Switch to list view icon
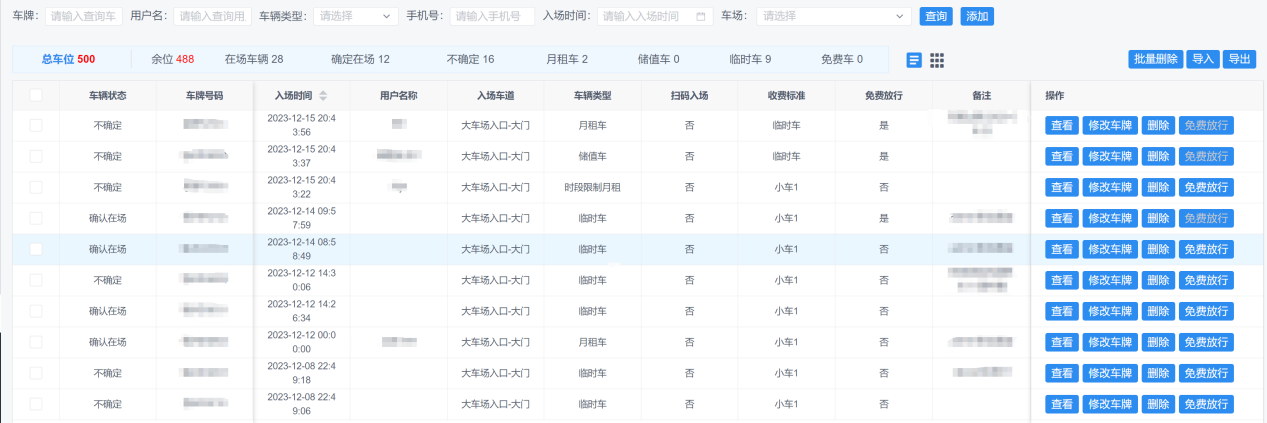This screenshot has width=1267, height=423. pos(914,60)
